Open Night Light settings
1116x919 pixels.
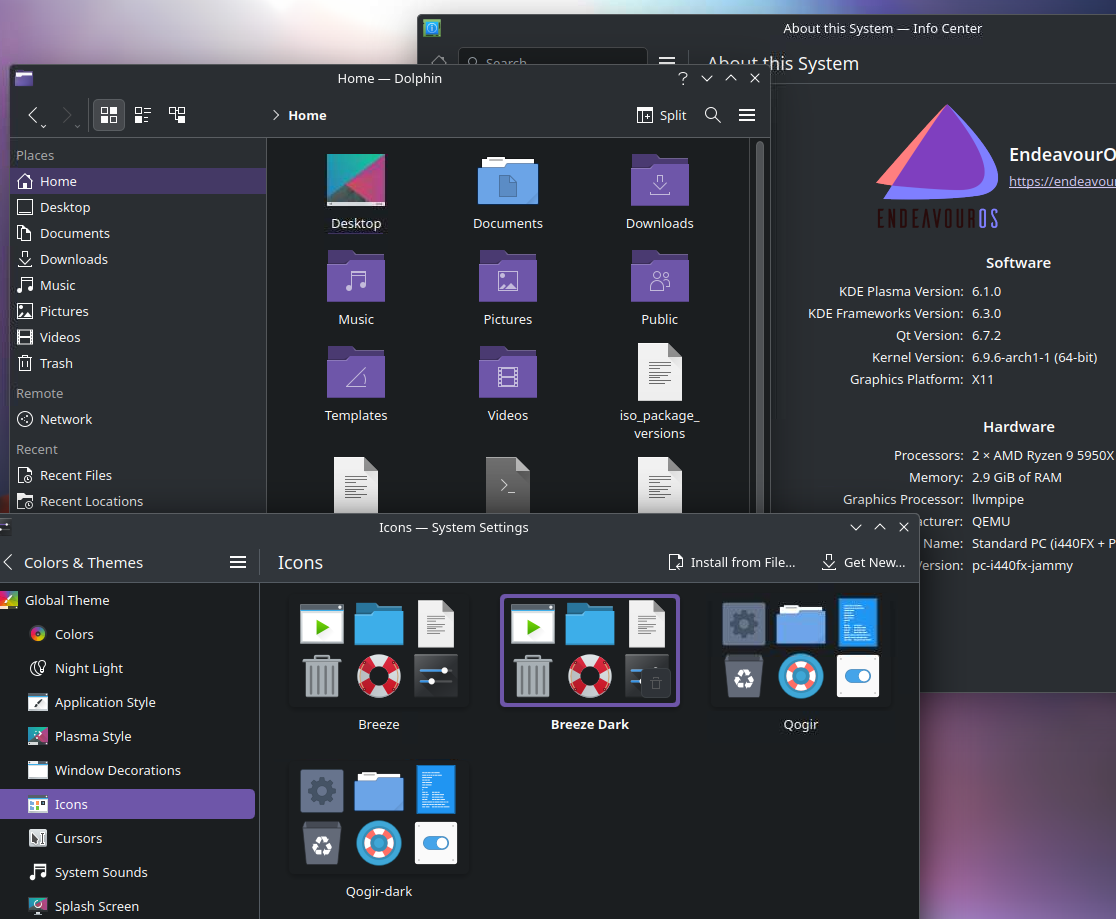click(128, 668)
